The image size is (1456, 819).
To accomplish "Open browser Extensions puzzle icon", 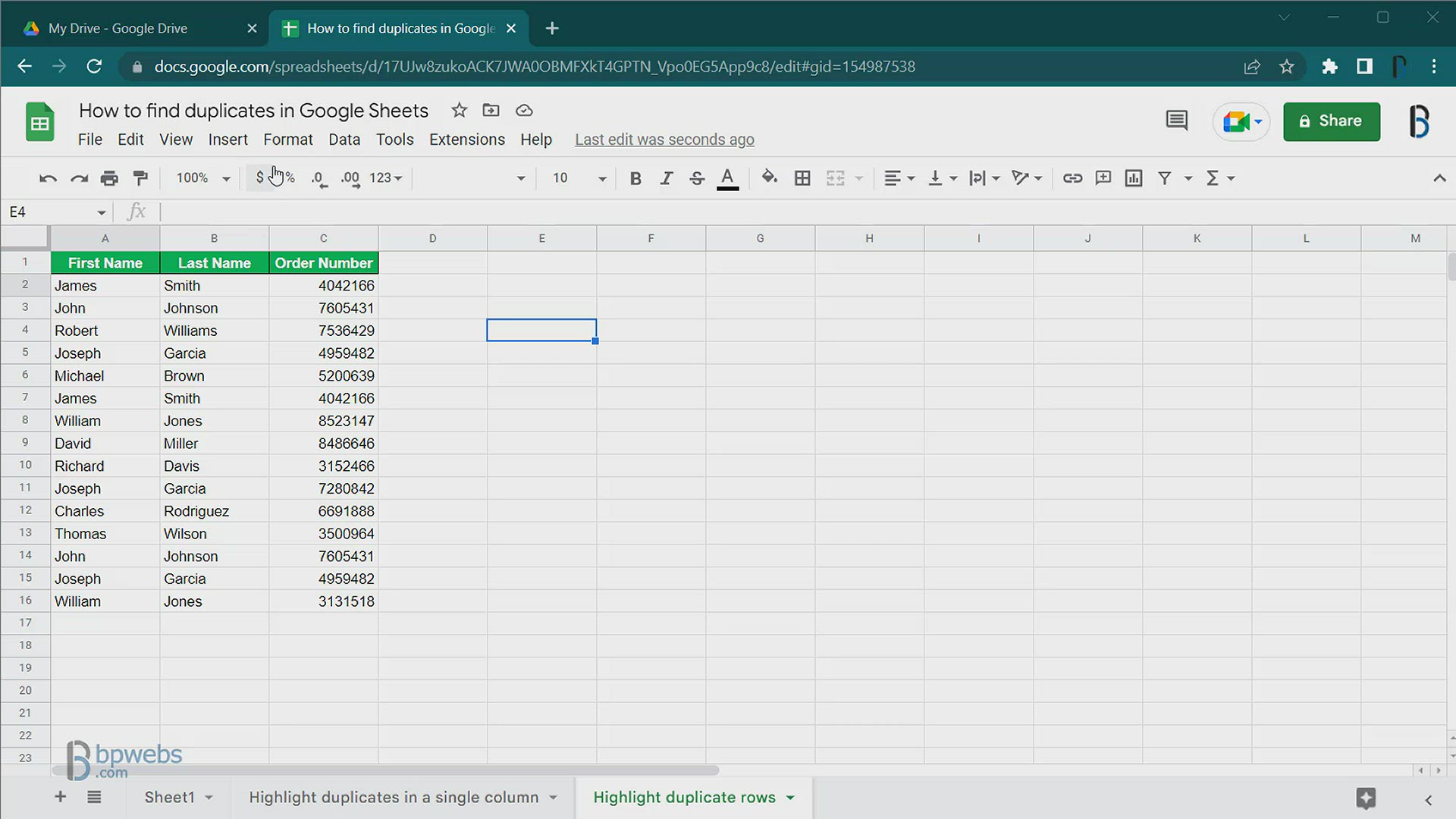I will coord(1329,67).
